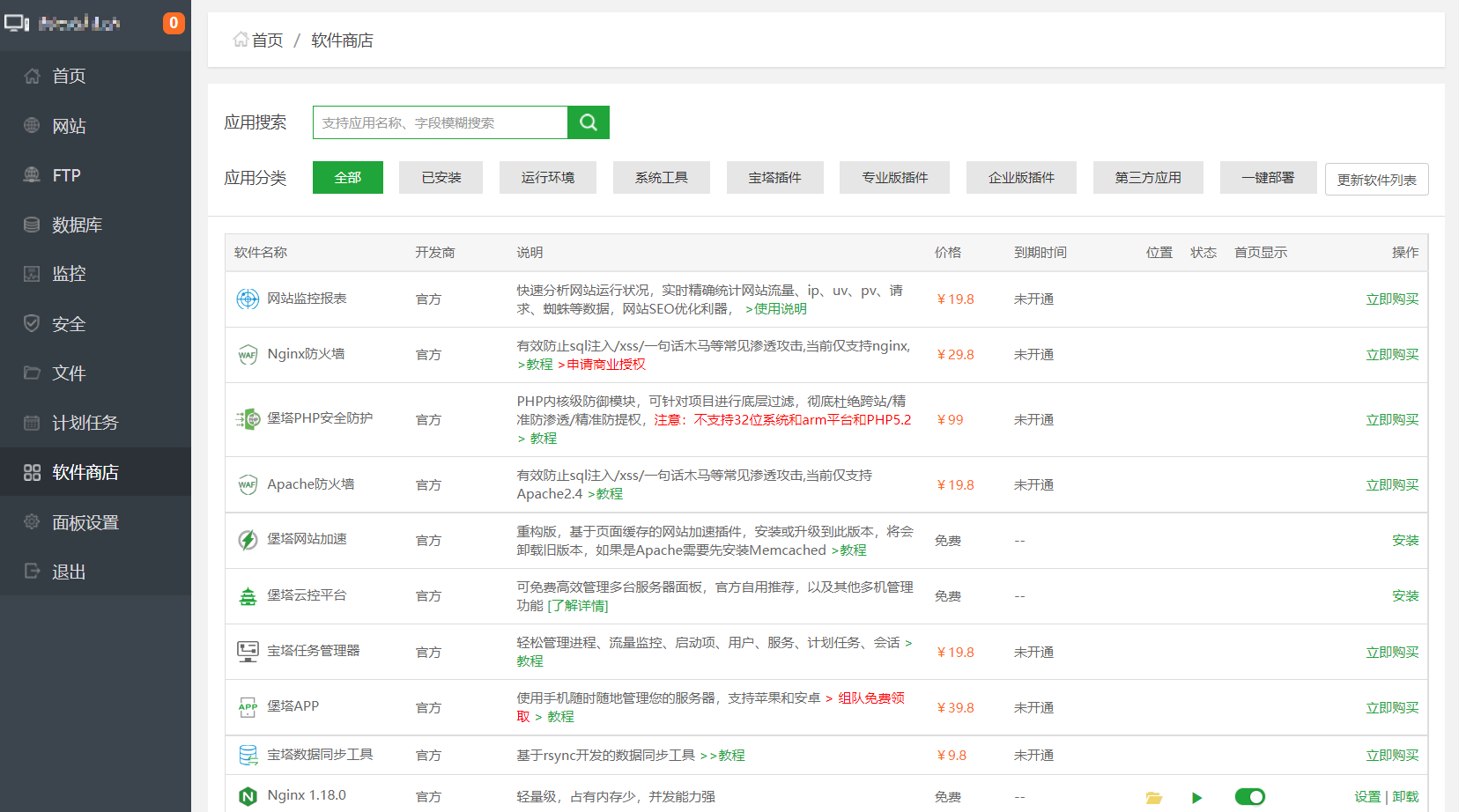Open 组队免费领取 link for 堡塔APP
The width and height of the screenshot is (1459, 812).
tap(711, 707)
